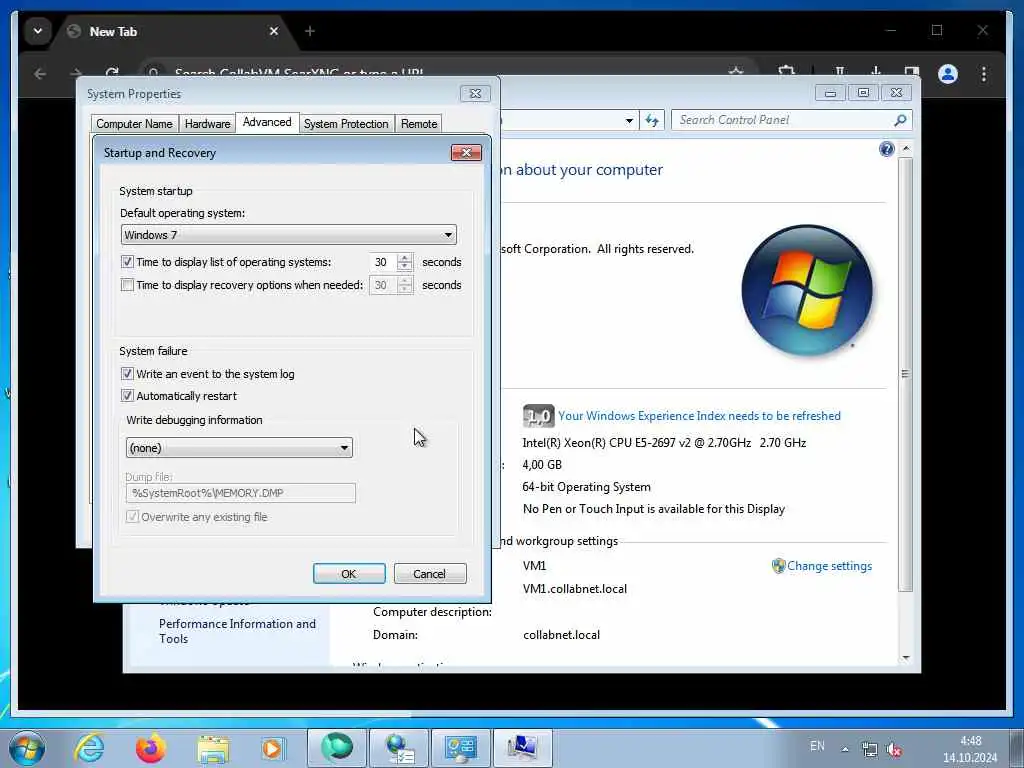This screenshot has width=1024, height=768.
Task: Close the New Tab browser tab
Action: 274,31
